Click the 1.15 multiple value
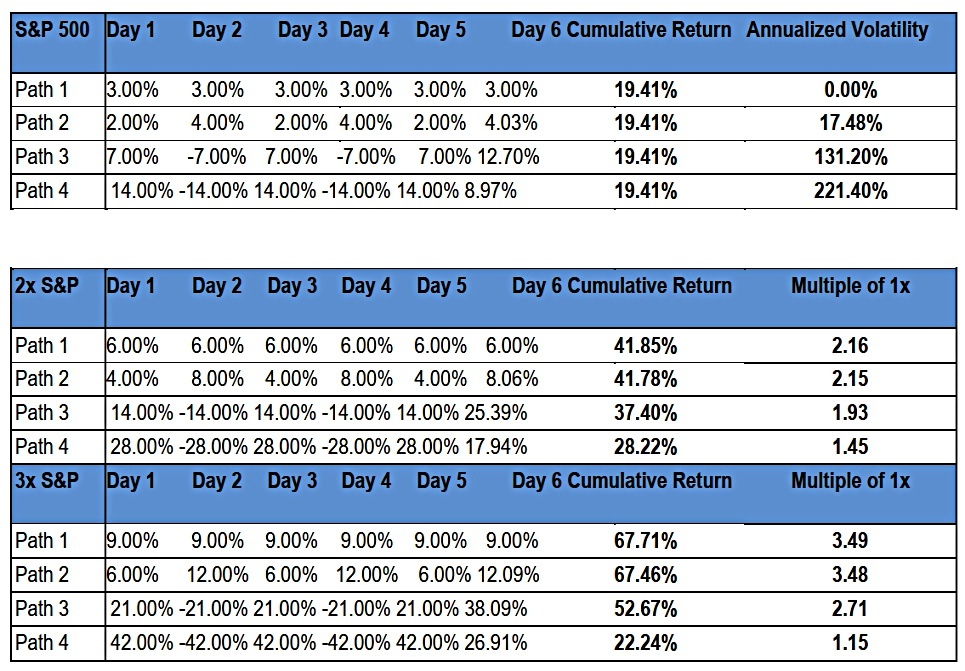The height and width of the screenshot is (671, 965). (x=850, y=643)
